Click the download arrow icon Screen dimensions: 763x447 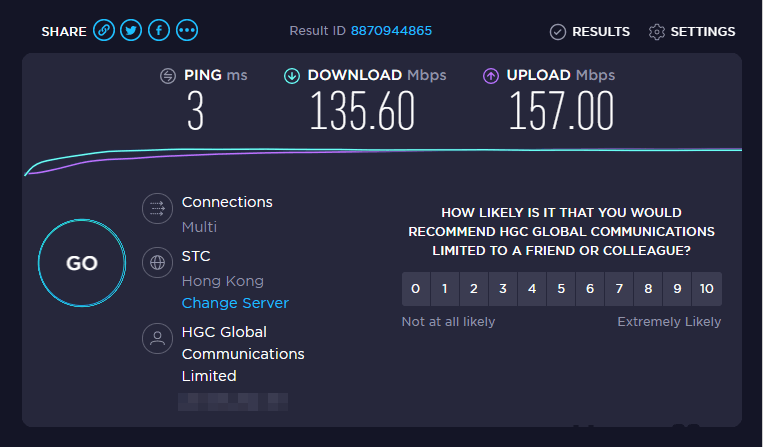click(292, 76)
